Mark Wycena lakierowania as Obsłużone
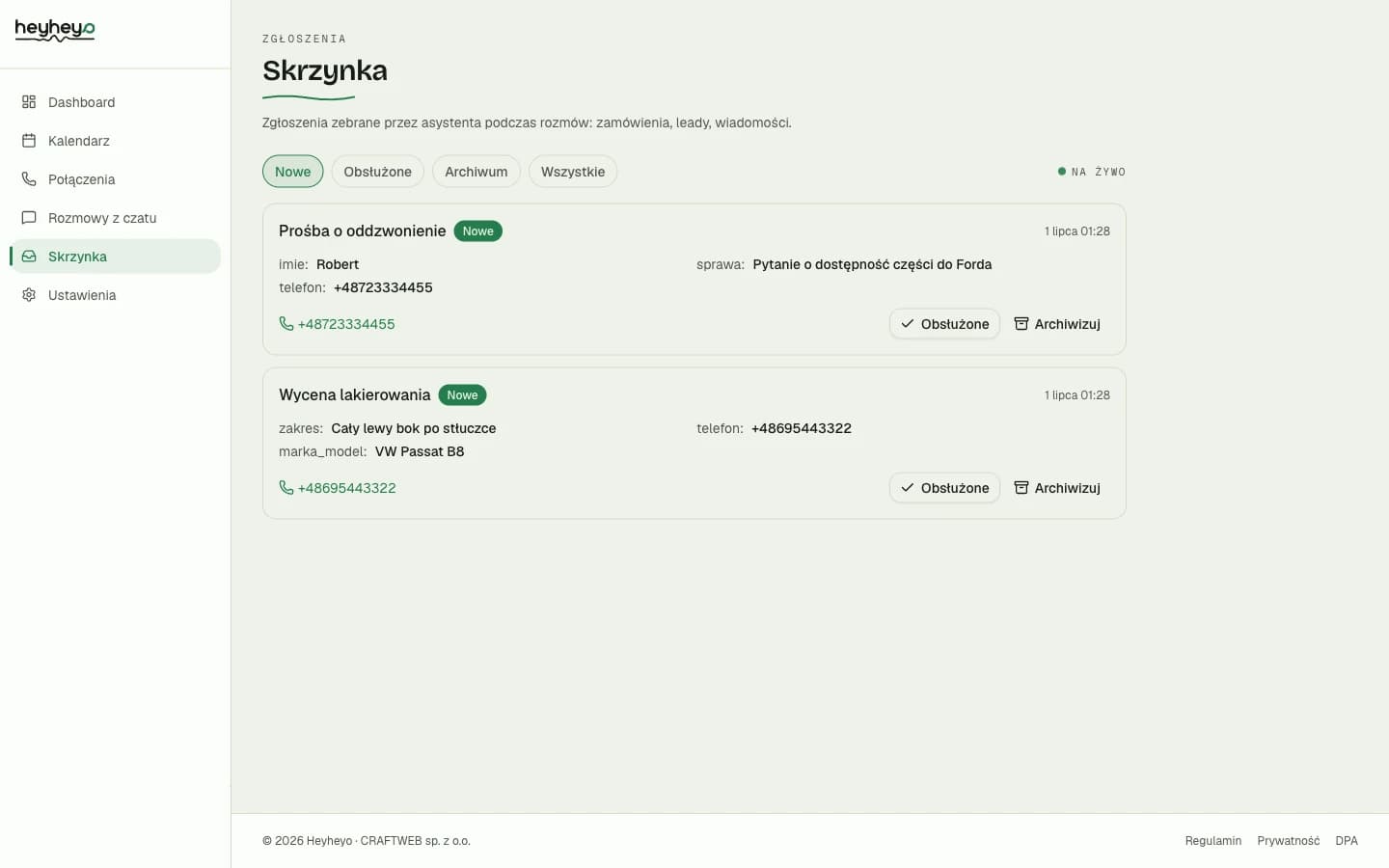Viewport: 1389px width, 868px height. pyautogui.click(x=944, y=488)
